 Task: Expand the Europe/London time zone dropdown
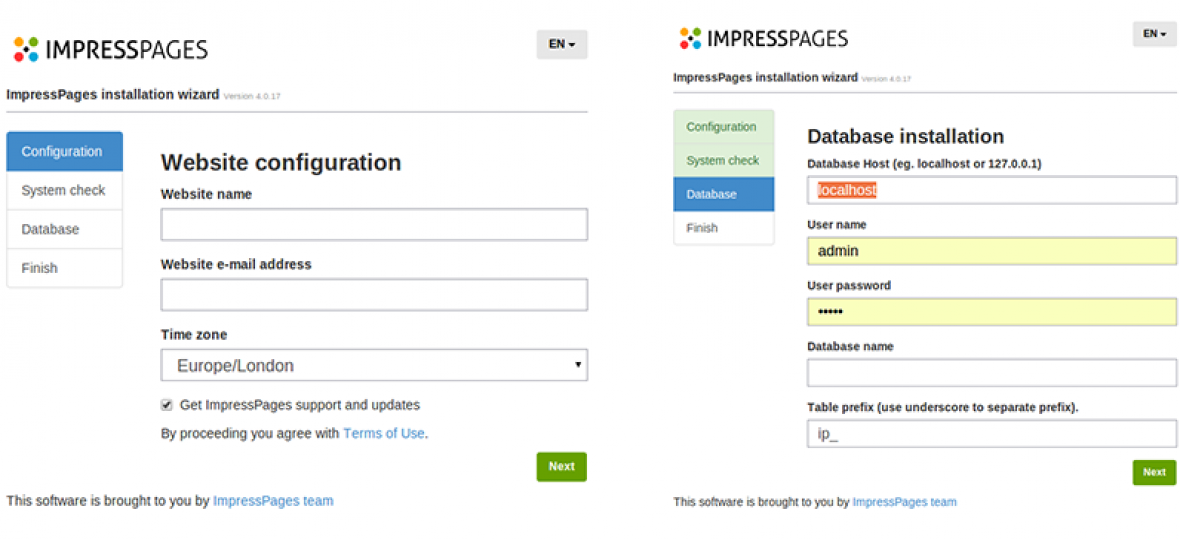point(374,366)
